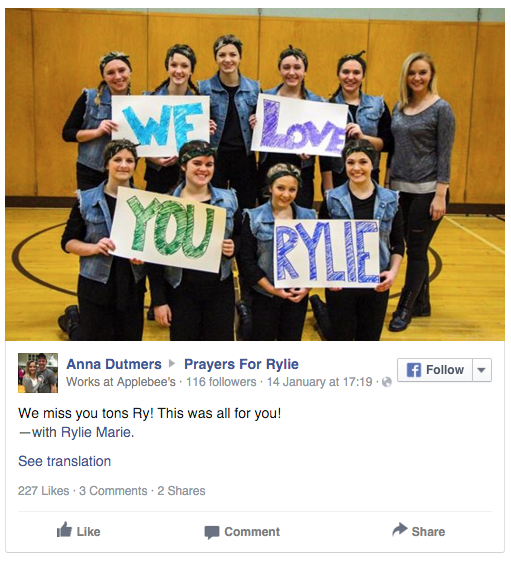This screenshot has height=563, width=511.
Task: Click the Comment speech bubble icon
Action: tap(212, 532)
